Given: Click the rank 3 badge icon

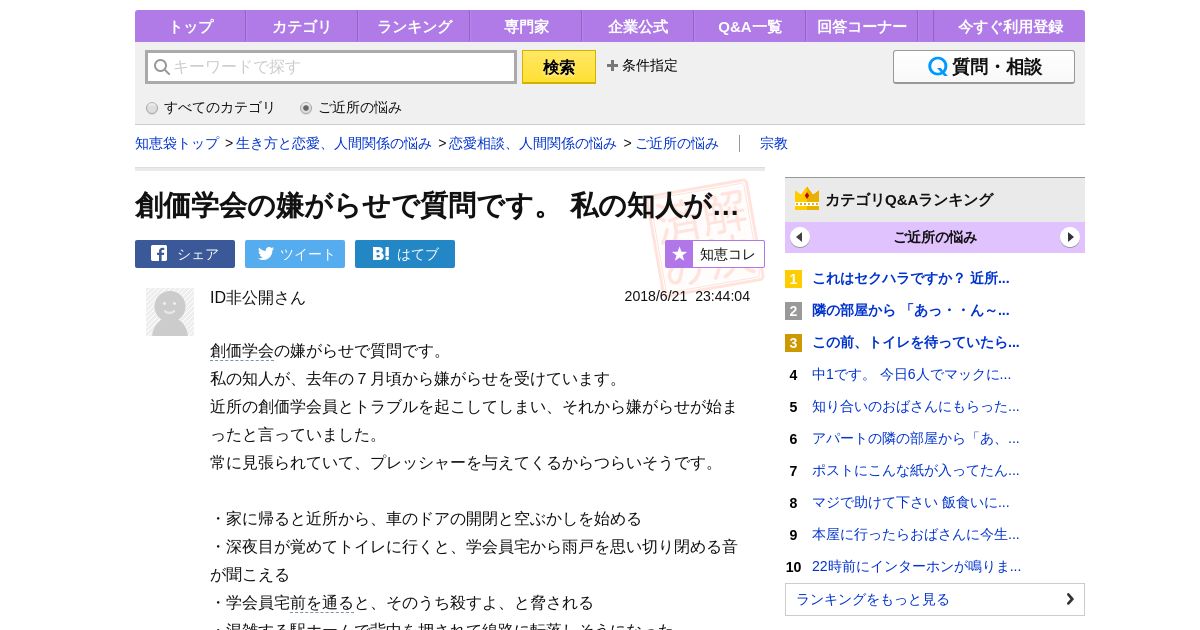Looking at the screenshot, I should pyautogui.click(x=793, y=343).
